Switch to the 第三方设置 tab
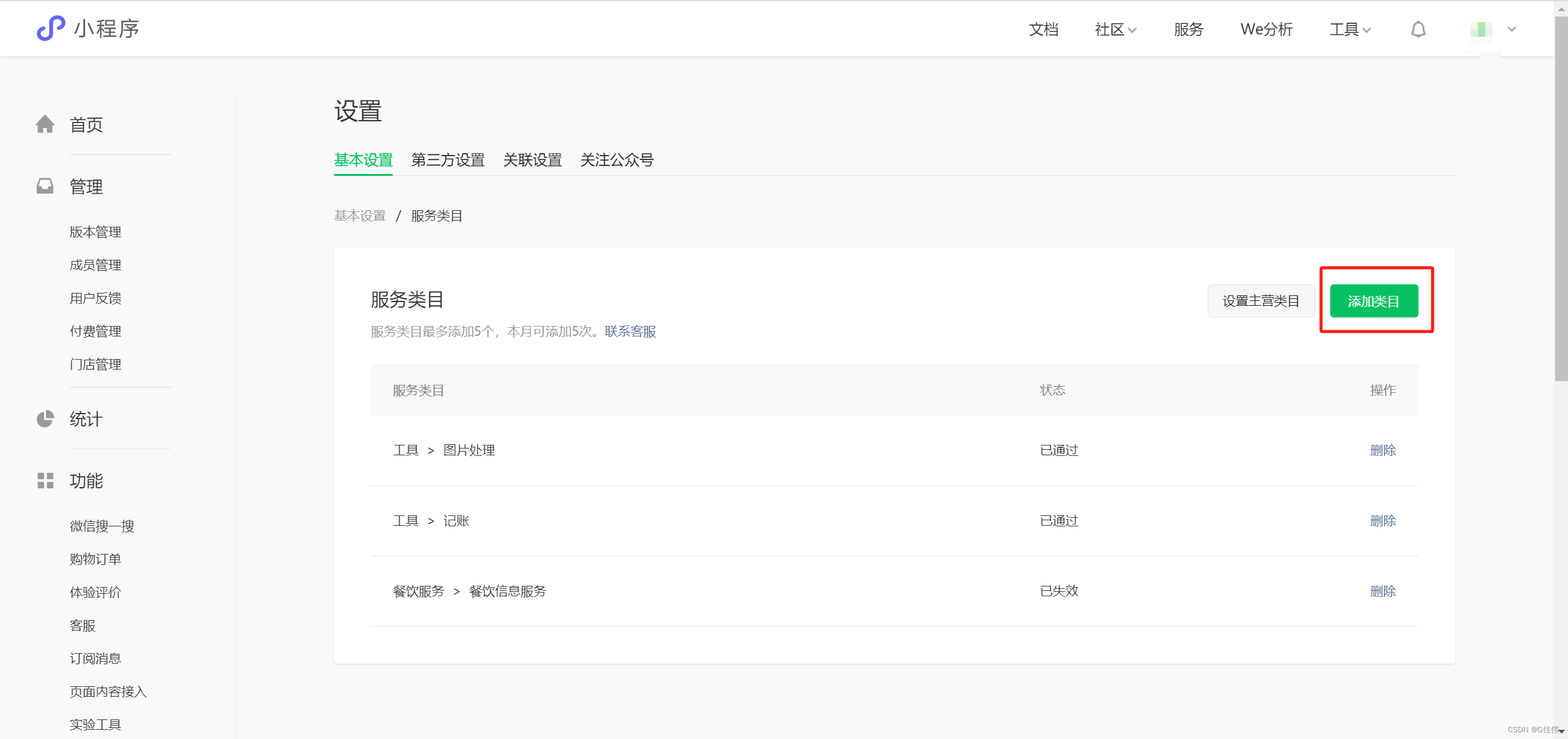The image size is (1568, 739). point(447,160)
